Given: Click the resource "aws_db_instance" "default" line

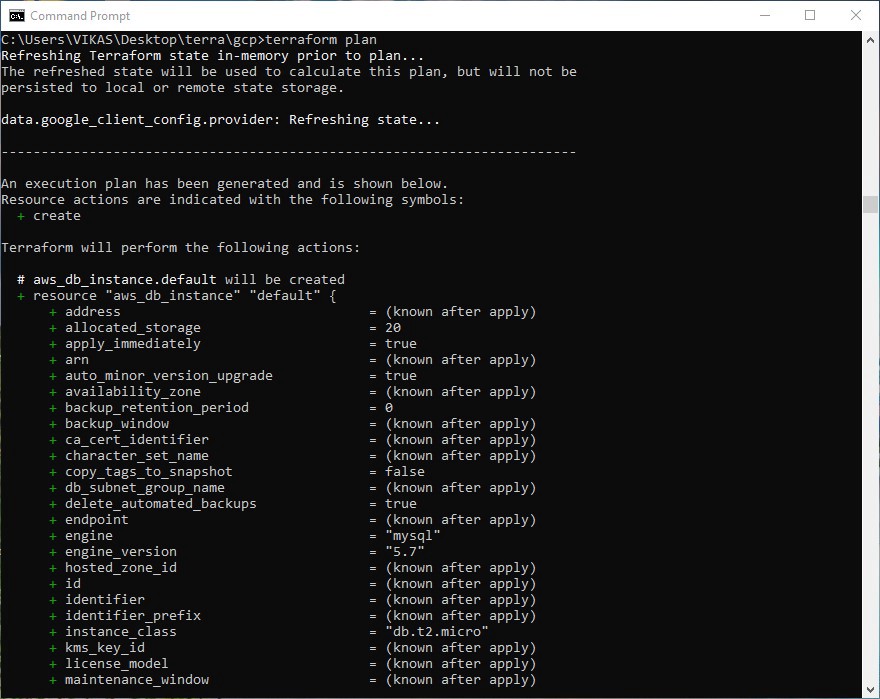Looking at the screenshot, I should (x=177, y=295).
